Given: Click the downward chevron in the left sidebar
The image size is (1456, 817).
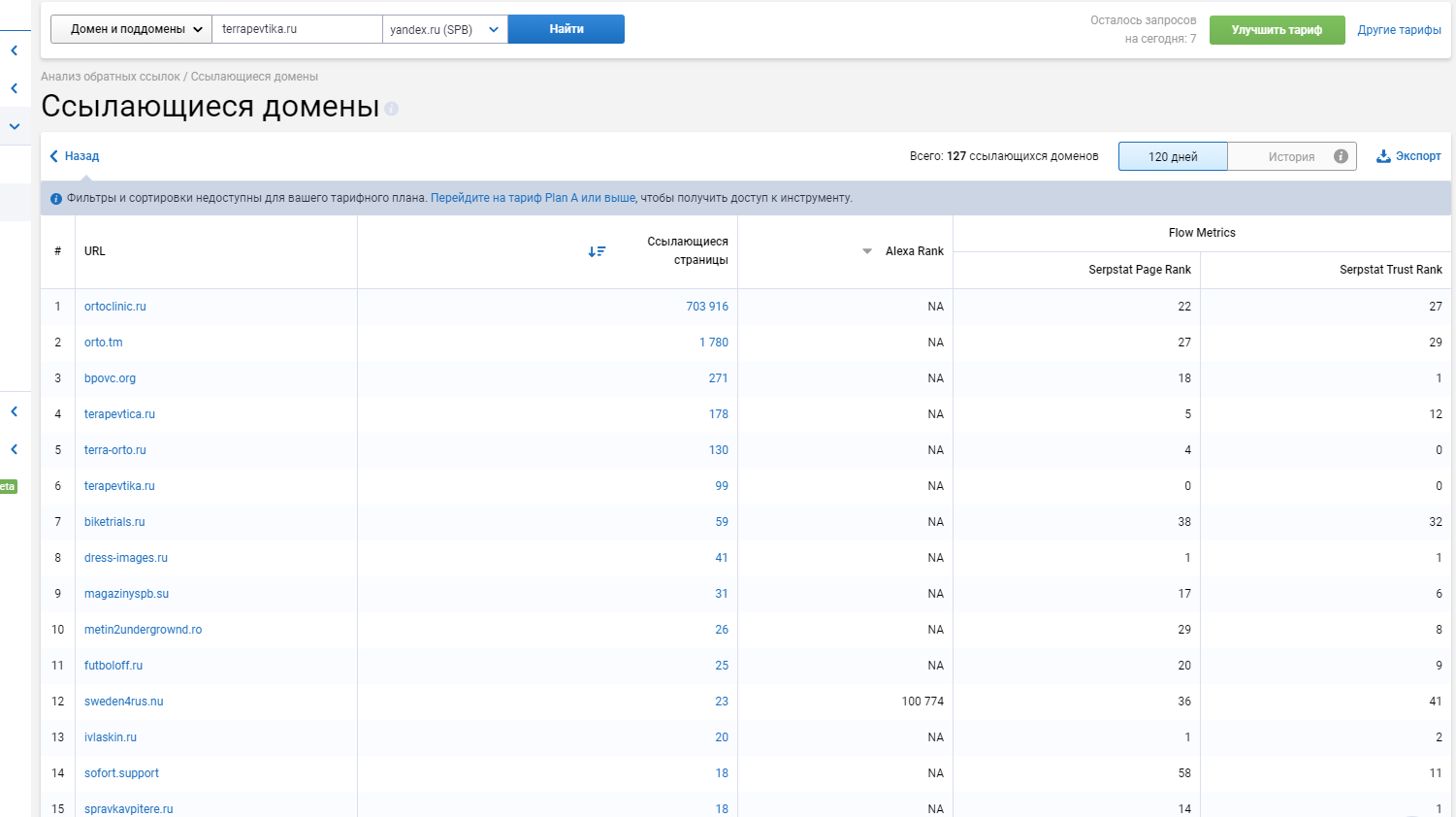Looking at the screenshot, I should [15, 126].
